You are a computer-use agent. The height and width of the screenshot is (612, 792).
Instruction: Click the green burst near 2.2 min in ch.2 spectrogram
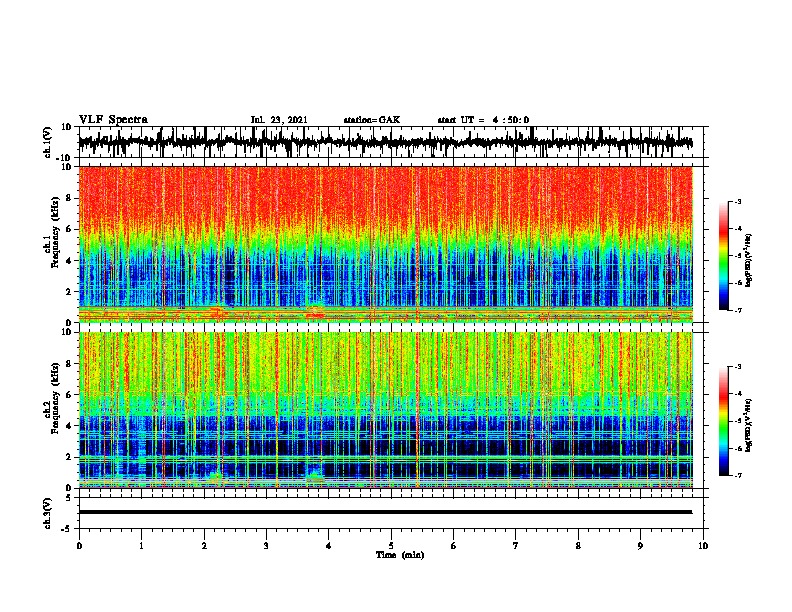tap(216, 477)
